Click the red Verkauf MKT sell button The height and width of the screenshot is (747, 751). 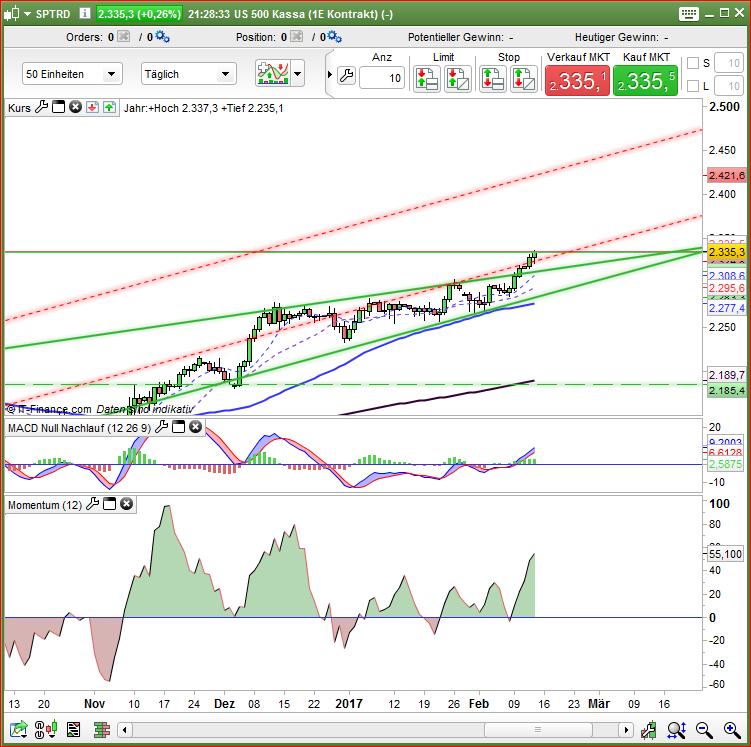click(577, 80)
